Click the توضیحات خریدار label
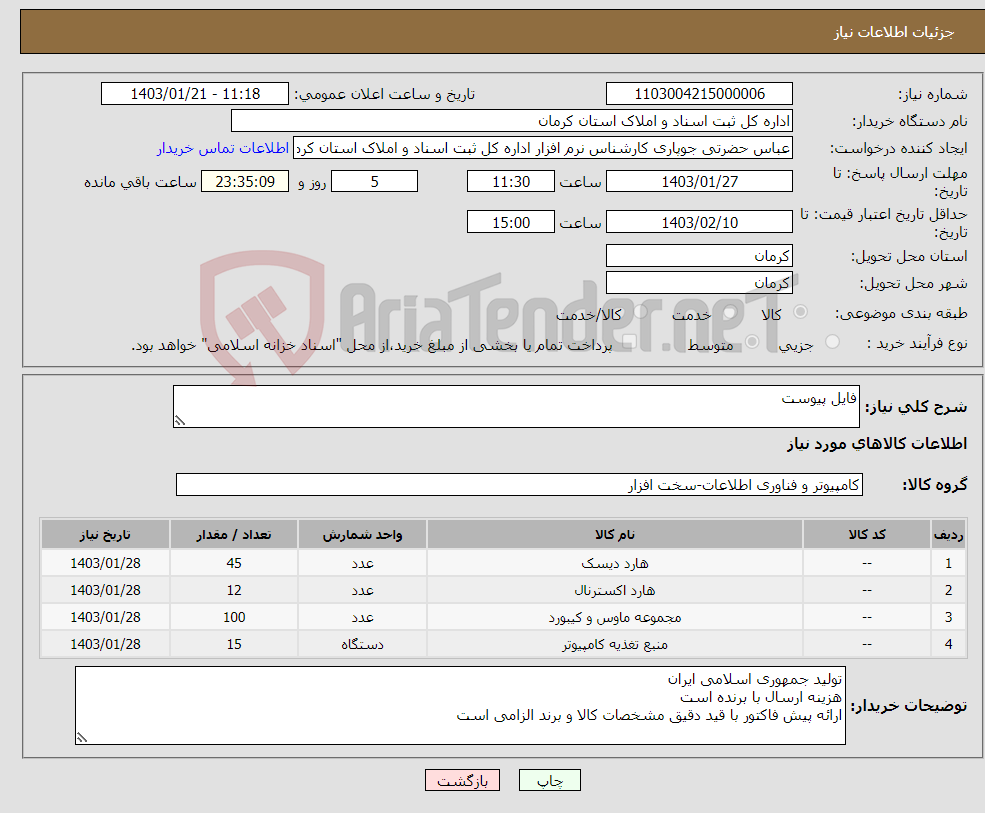 pyautogui.click(x=908, y=706)
